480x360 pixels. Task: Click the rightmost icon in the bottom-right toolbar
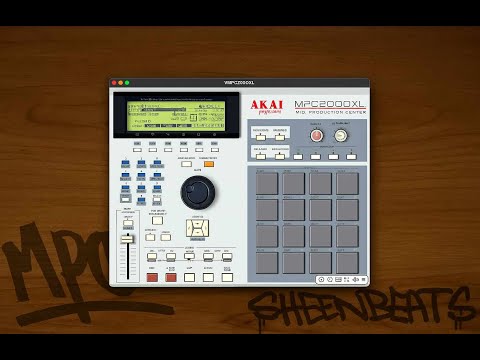point(364,280)
